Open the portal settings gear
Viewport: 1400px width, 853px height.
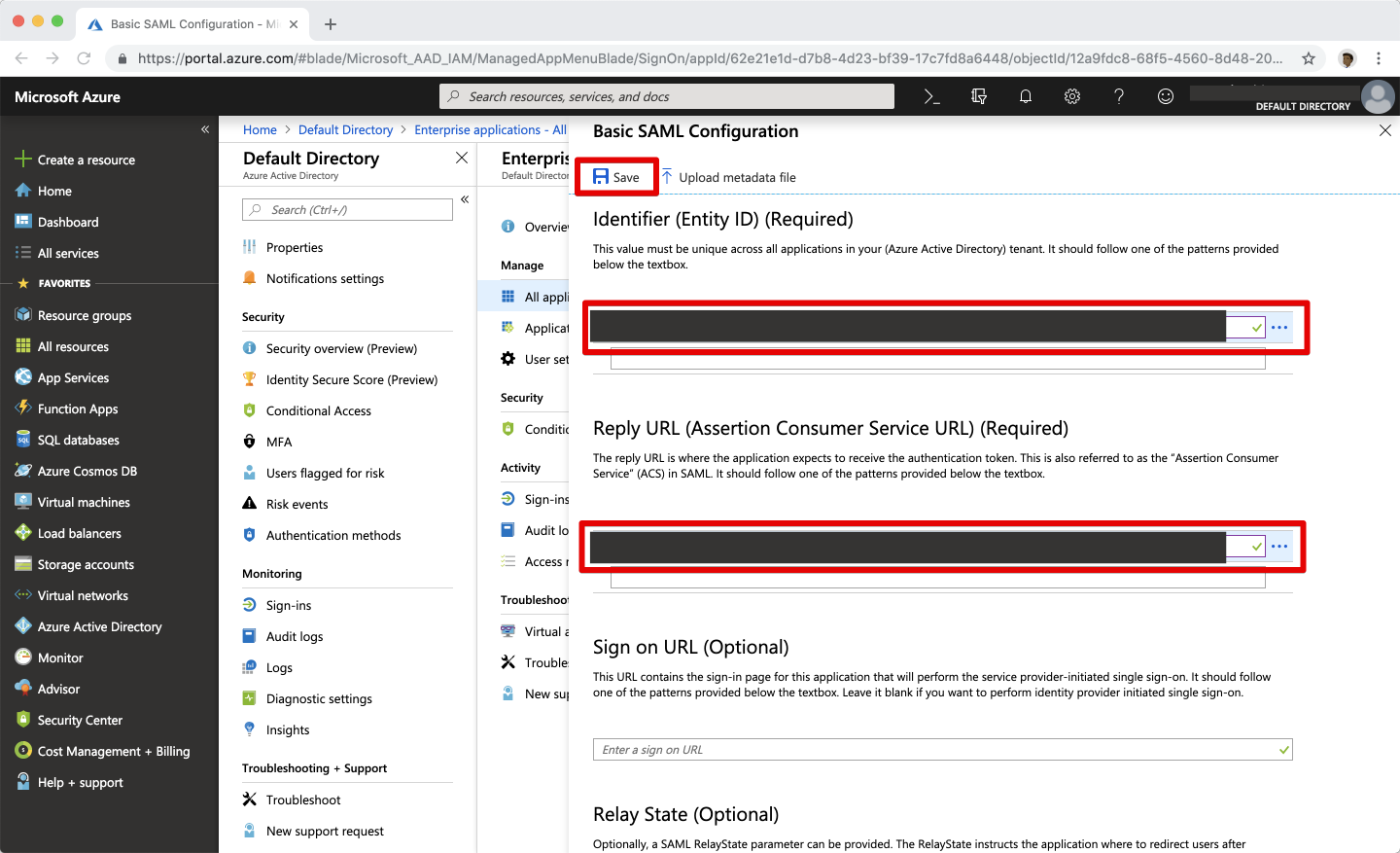1071,96
